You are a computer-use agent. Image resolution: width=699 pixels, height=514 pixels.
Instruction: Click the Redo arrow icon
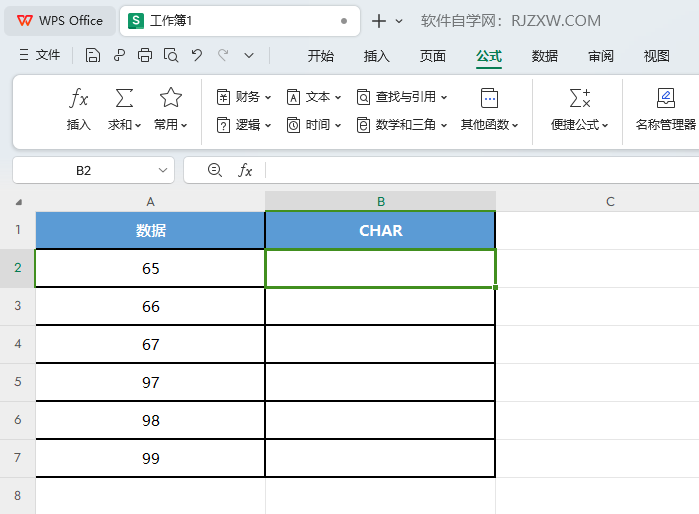pos(223,56)
